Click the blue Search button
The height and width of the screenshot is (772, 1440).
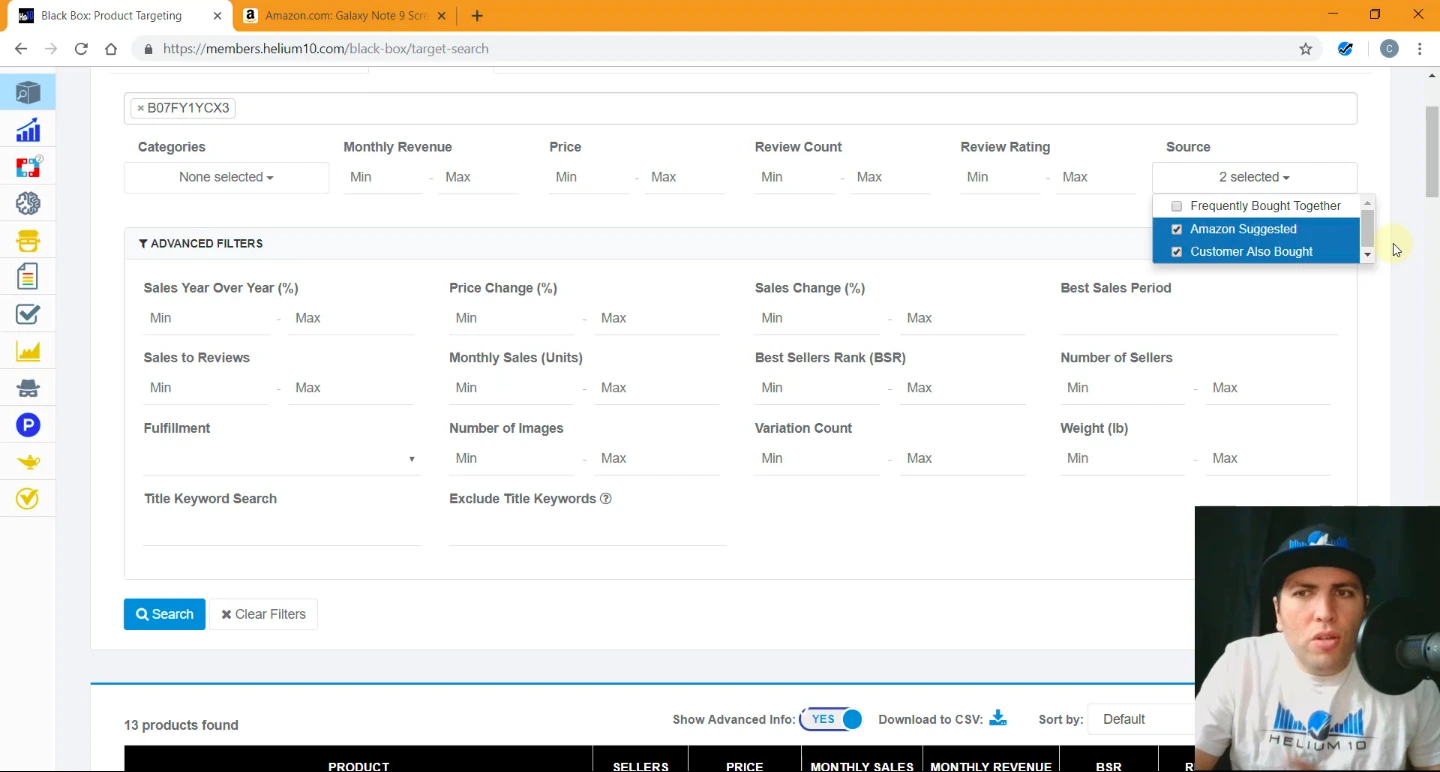pyautogui.click(x=164, y=614)
